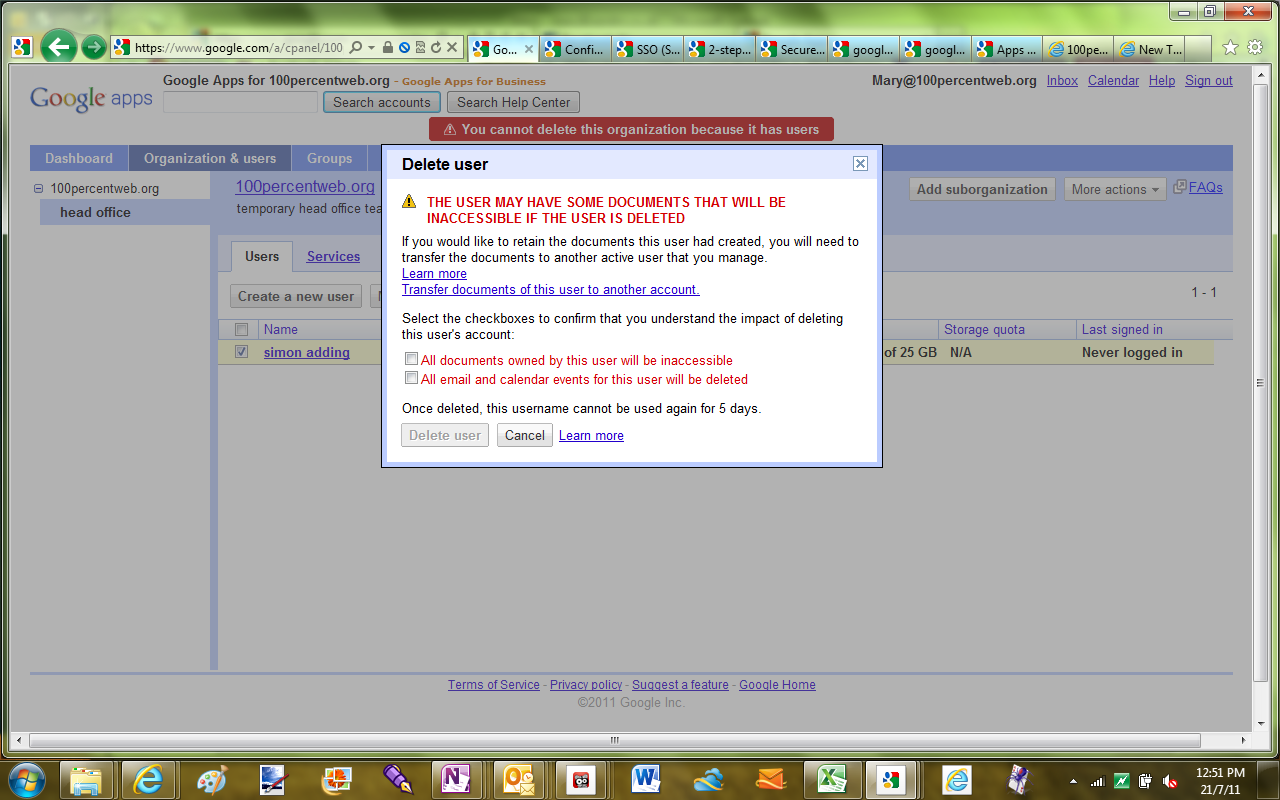This screenshot has height=800, width=1280.
Task: Check 'All email and calendar events' box
Action: 411,378
